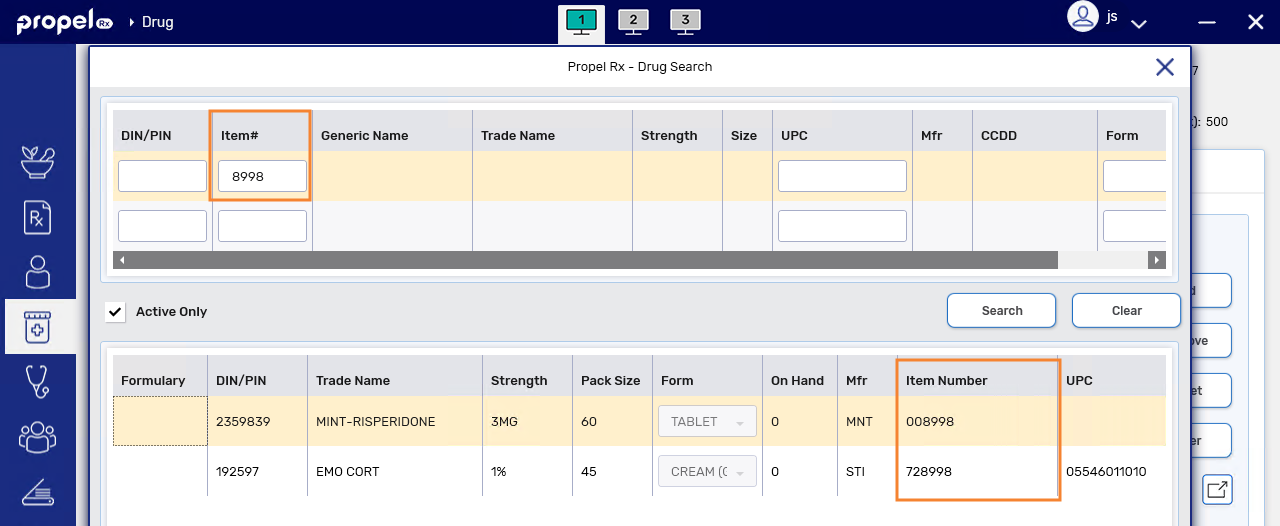Expand the js user account dropdown

tap(1138, 23)
